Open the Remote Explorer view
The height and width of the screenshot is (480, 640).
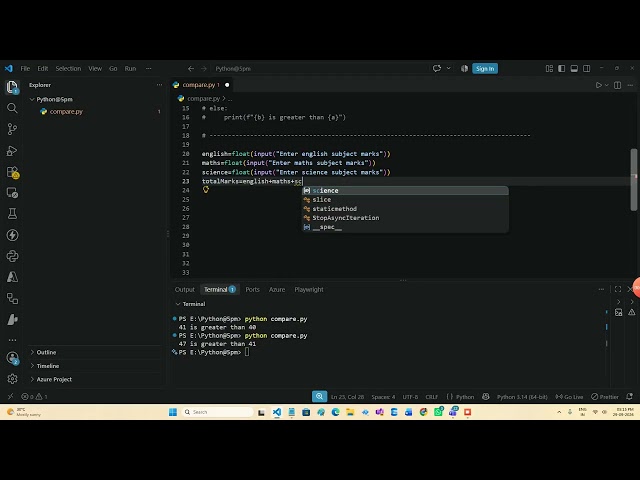[x=12, y=193]
